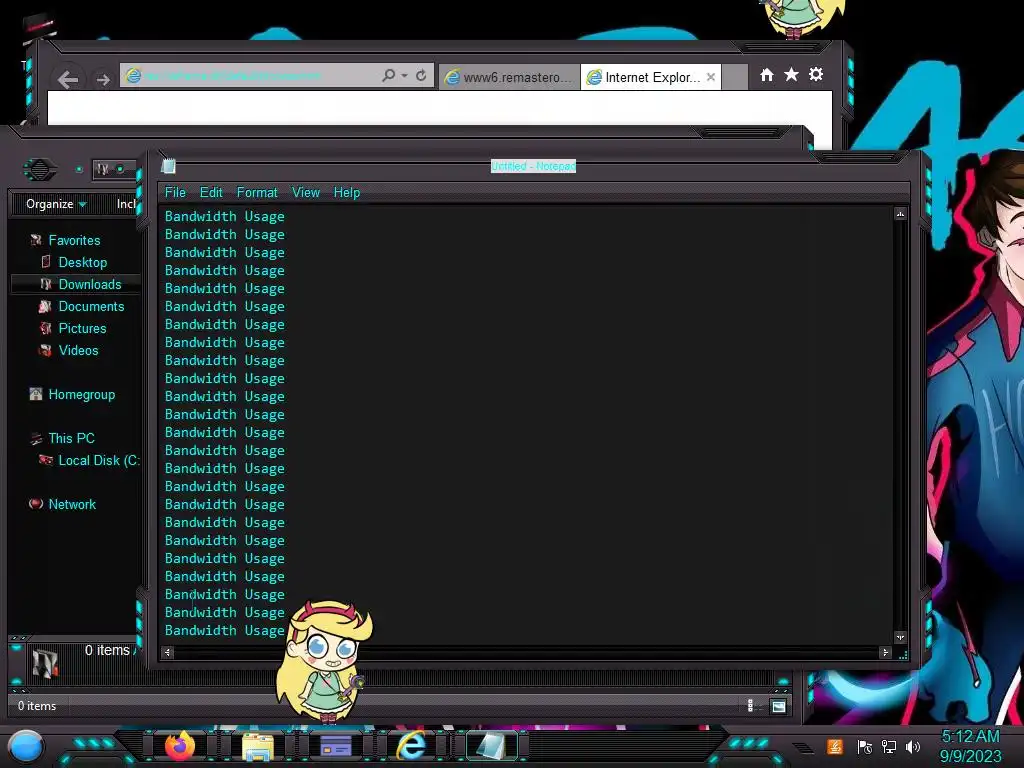The width and height of the screenshot is (1024, 768).
Task: Close the Internet Explor... tab
Action: (711, 77)
